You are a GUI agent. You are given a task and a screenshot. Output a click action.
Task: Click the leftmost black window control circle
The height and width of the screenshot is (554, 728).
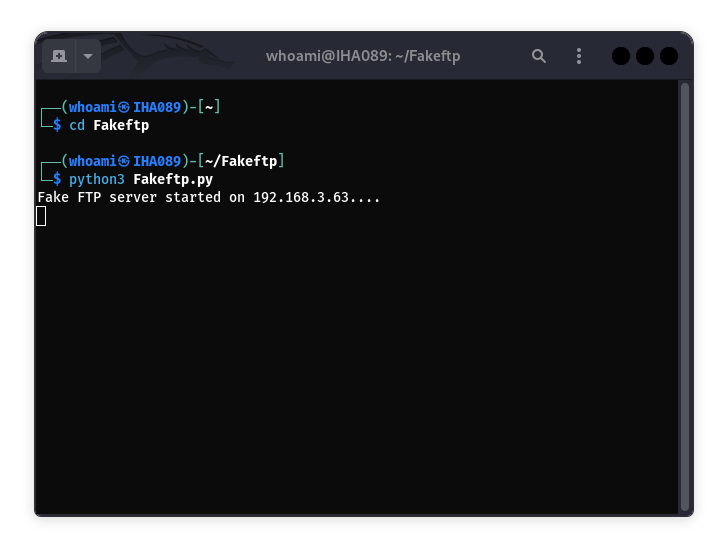(x=621, y=56)
